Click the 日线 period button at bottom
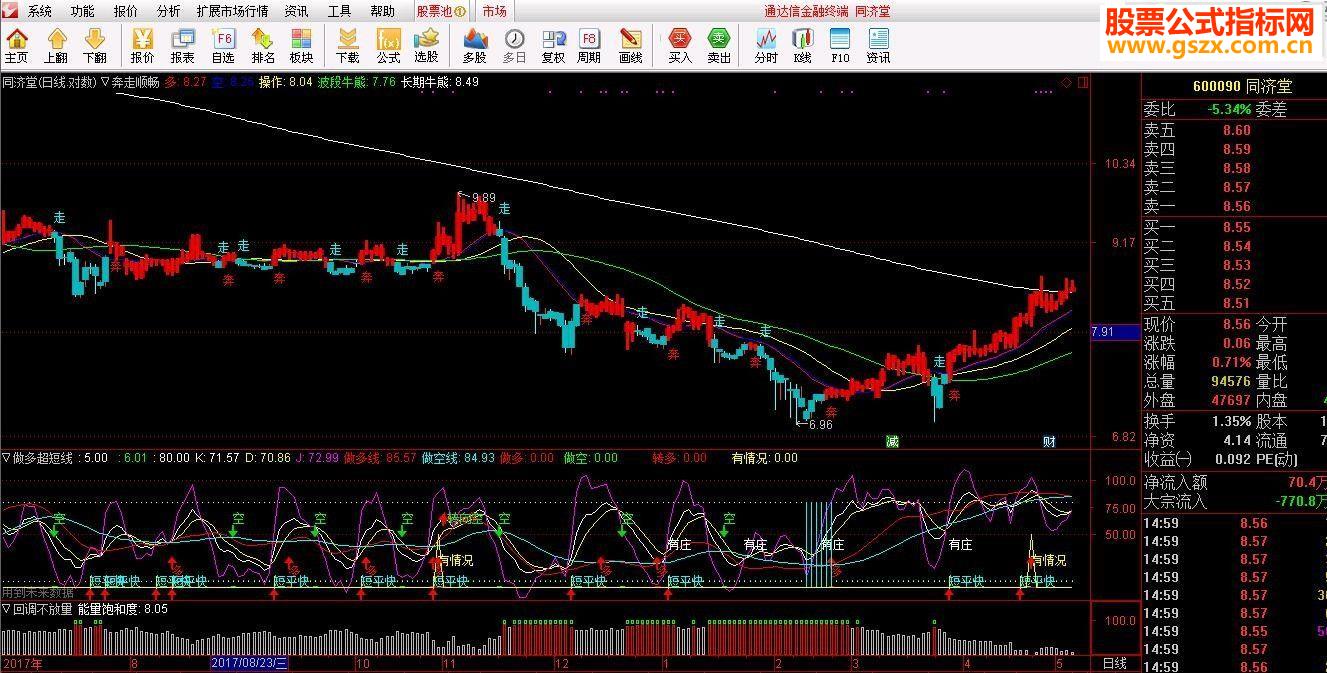Screen dimensions: 1327x673 coord(1114,664)
